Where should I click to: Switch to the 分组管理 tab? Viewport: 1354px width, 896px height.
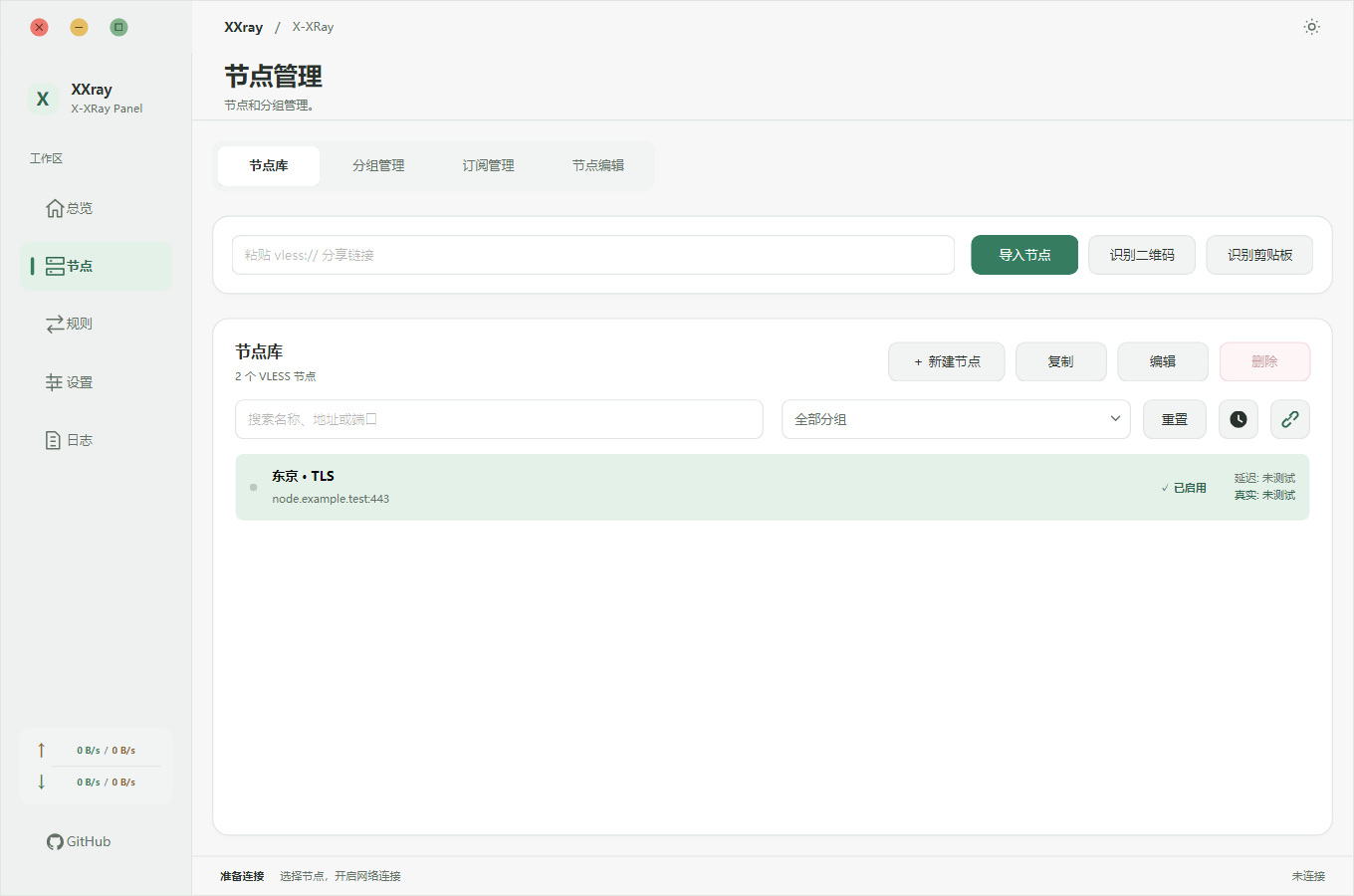coord(378,165)
